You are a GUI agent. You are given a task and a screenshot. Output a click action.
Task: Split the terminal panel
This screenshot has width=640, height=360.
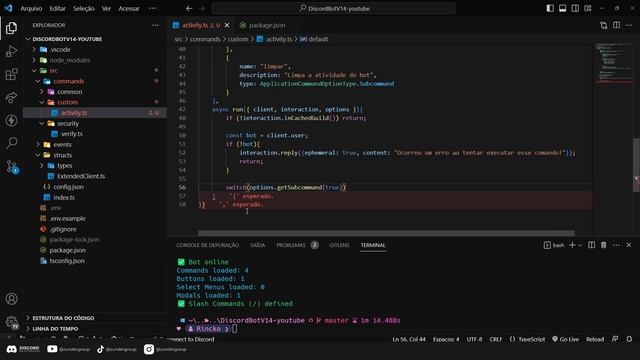(591, 245)
